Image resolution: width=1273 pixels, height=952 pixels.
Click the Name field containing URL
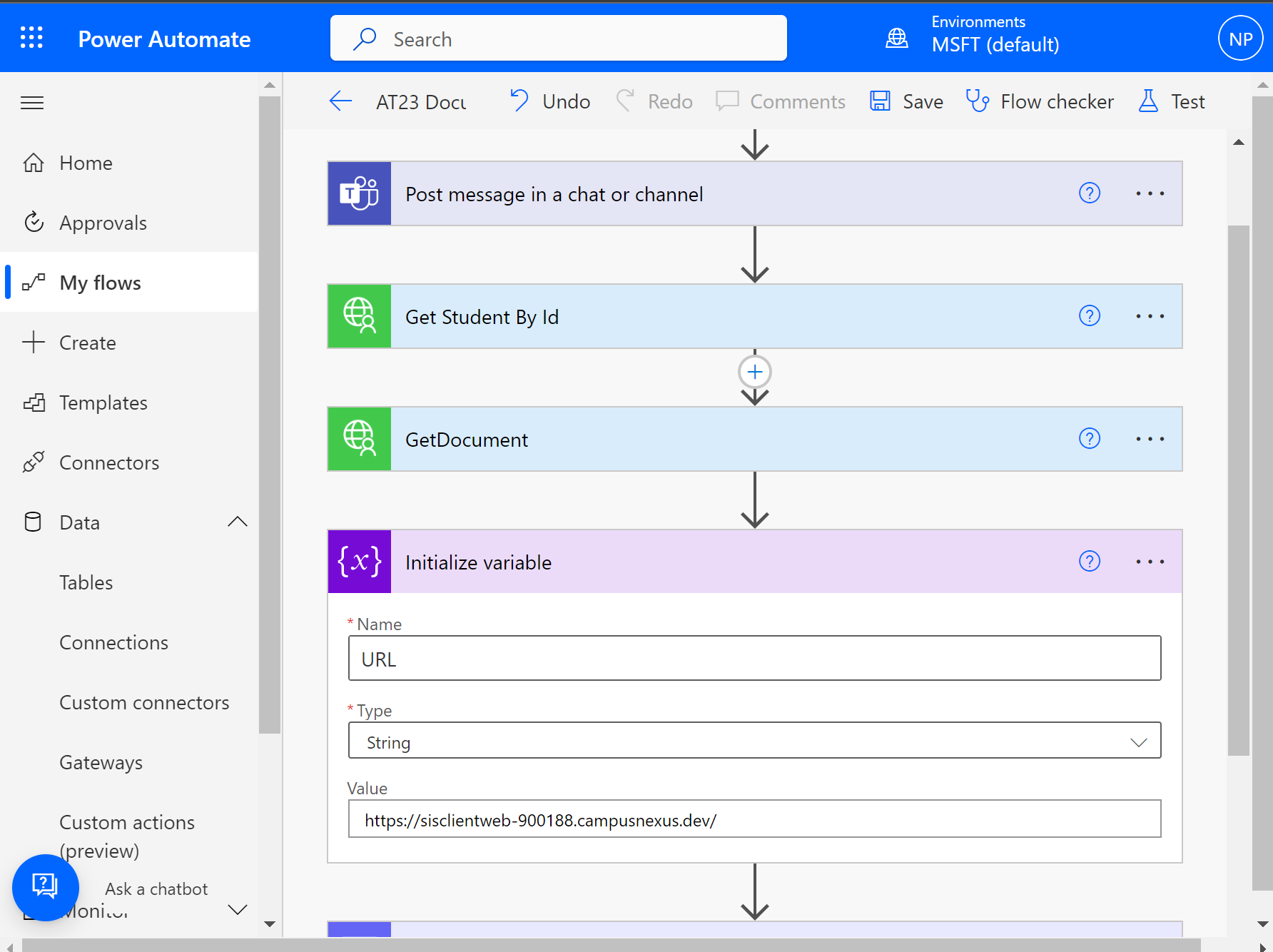755,658
